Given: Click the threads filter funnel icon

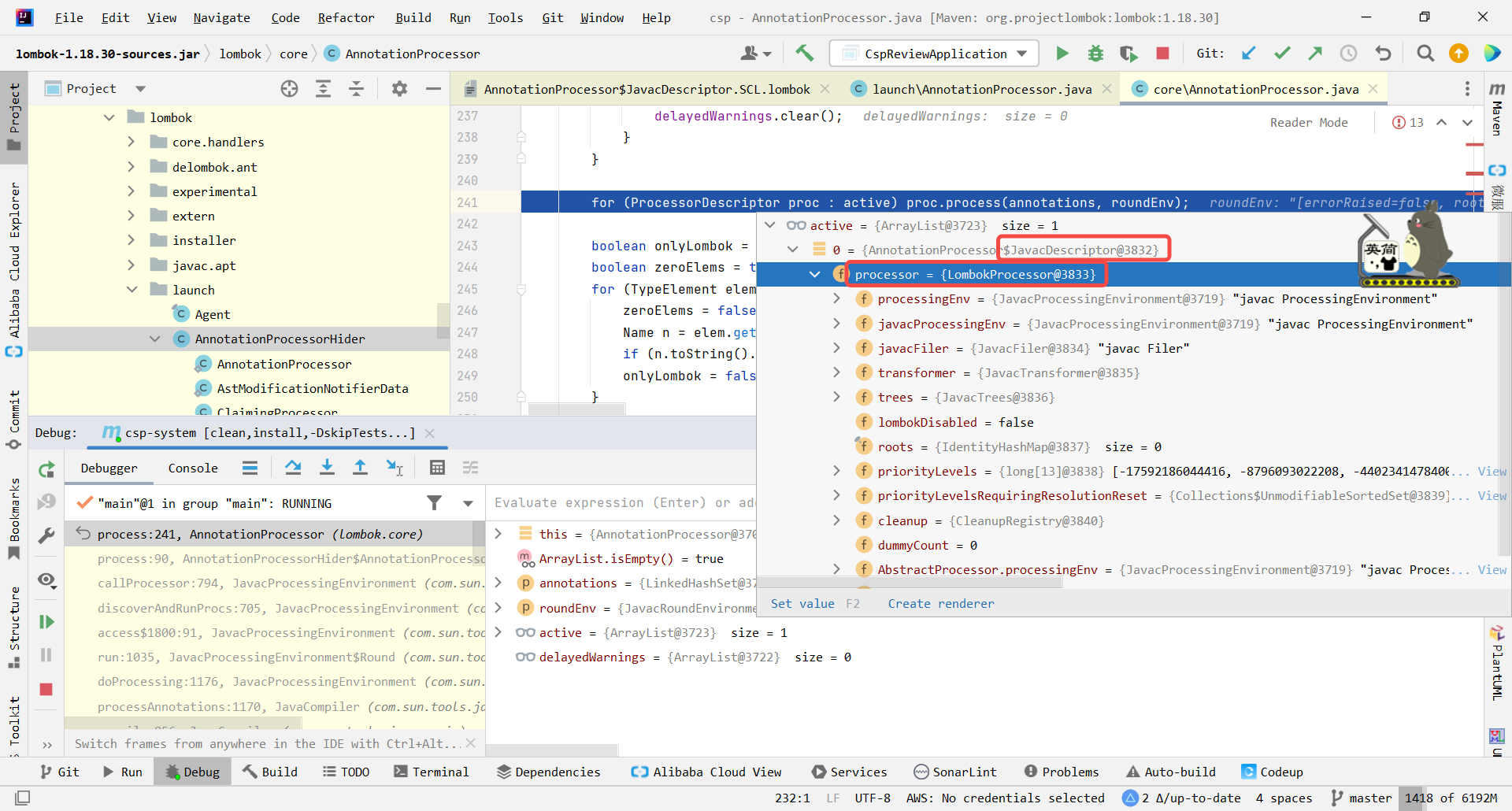Looking at the screenshot, I should [x=434, y=503].
